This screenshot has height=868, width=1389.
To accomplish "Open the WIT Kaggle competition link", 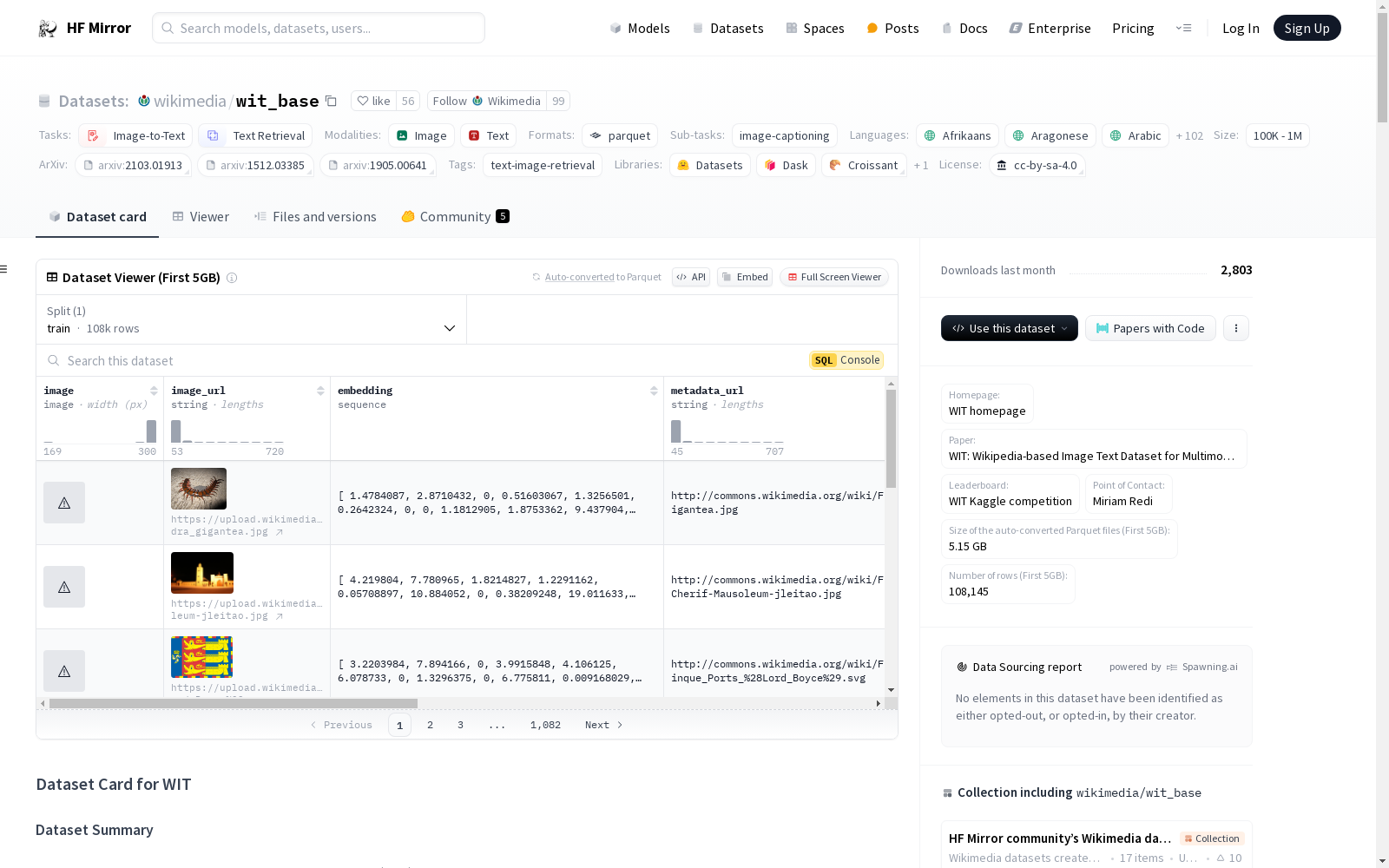I will (x=1010, y=502).
